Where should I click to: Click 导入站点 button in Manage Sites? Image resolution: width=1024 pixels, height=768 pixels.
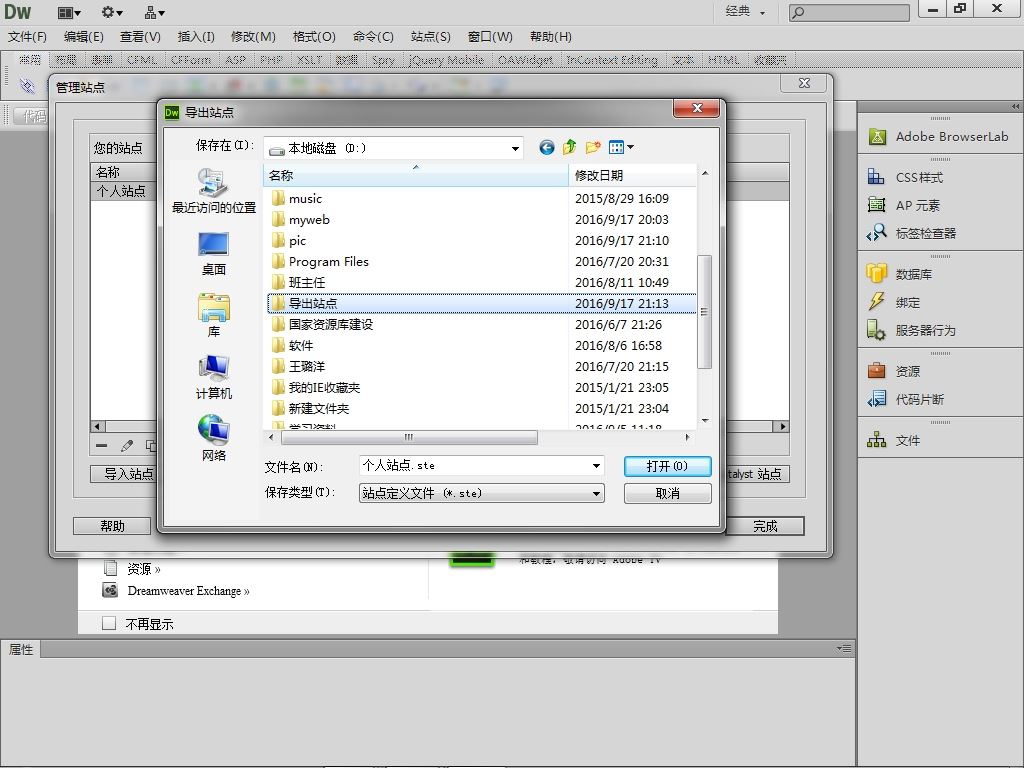pyautogui.click(x=124, y=473)
